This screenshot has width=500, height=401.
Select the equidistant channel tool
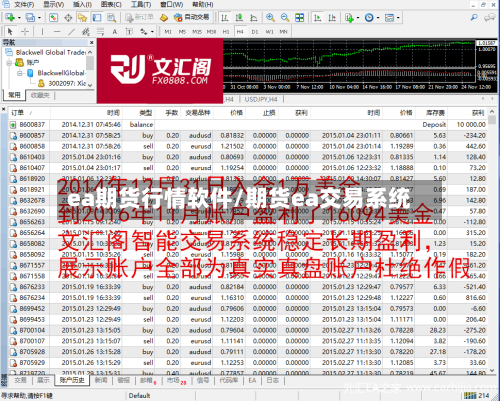(86, 32)
